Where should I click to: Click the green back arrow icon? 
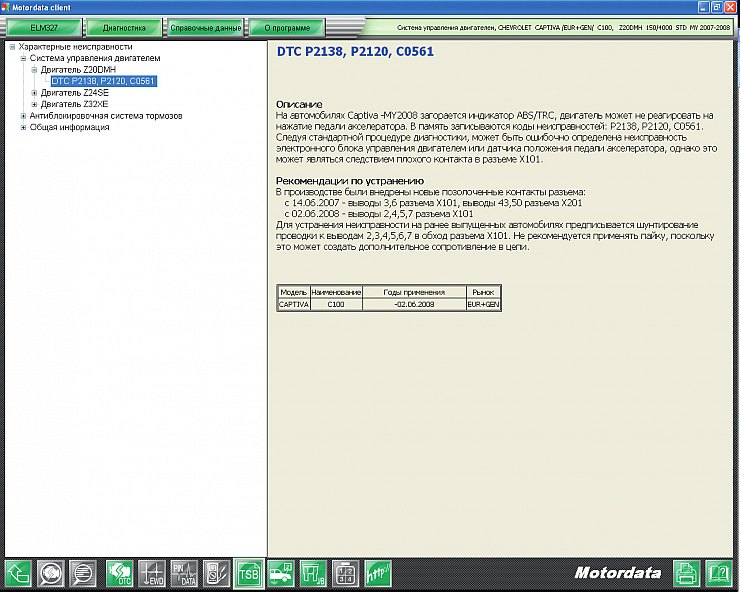pos(18,574)
